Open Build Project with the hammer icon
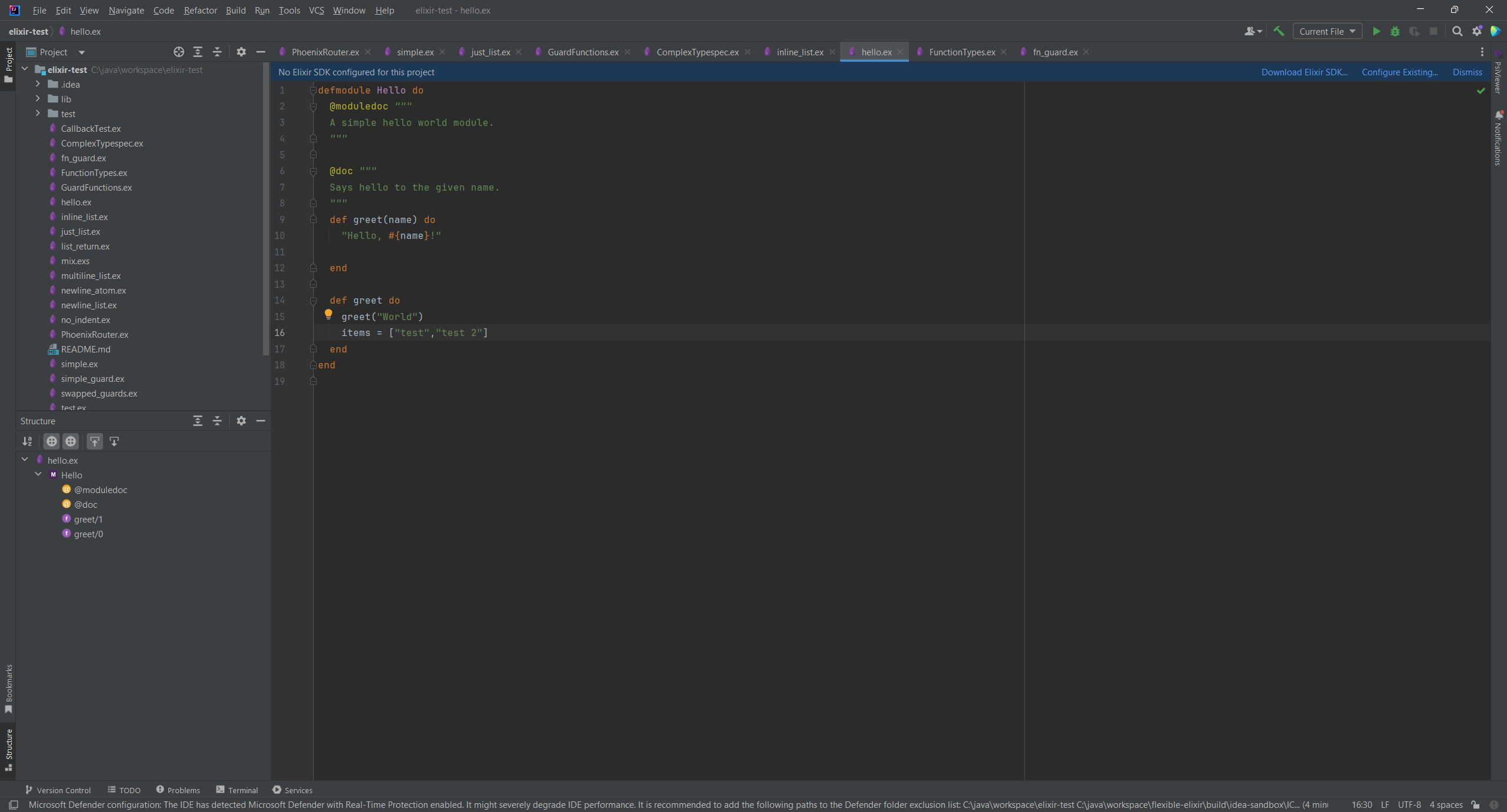 (1279, 31)
